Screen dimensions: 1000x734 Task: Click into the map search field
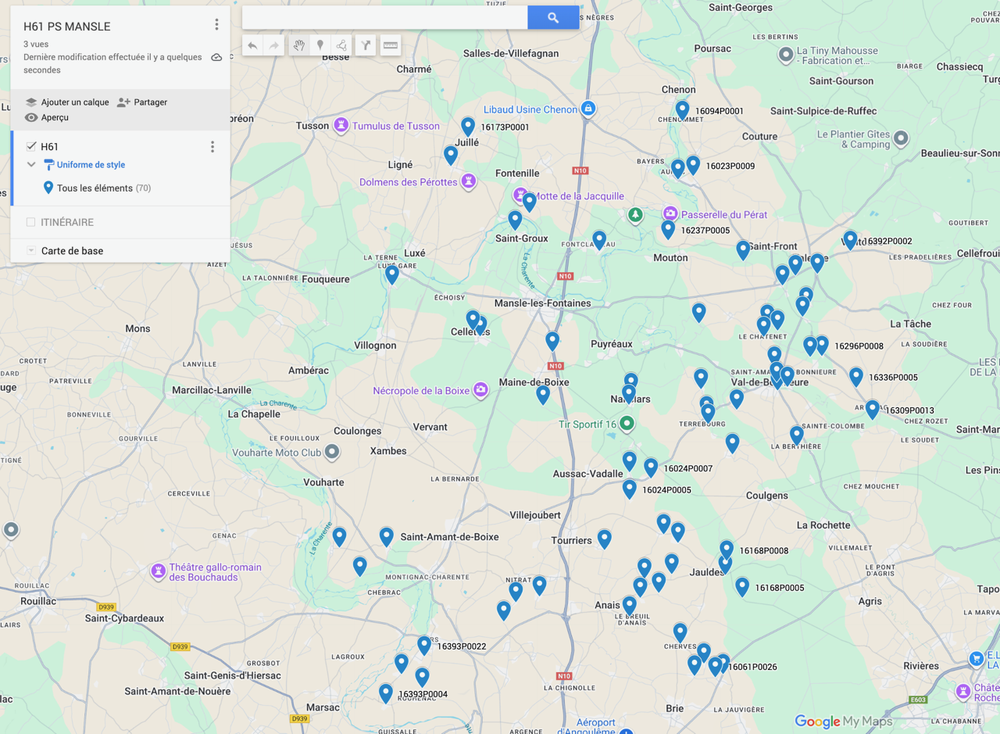[x=384, y=17]
